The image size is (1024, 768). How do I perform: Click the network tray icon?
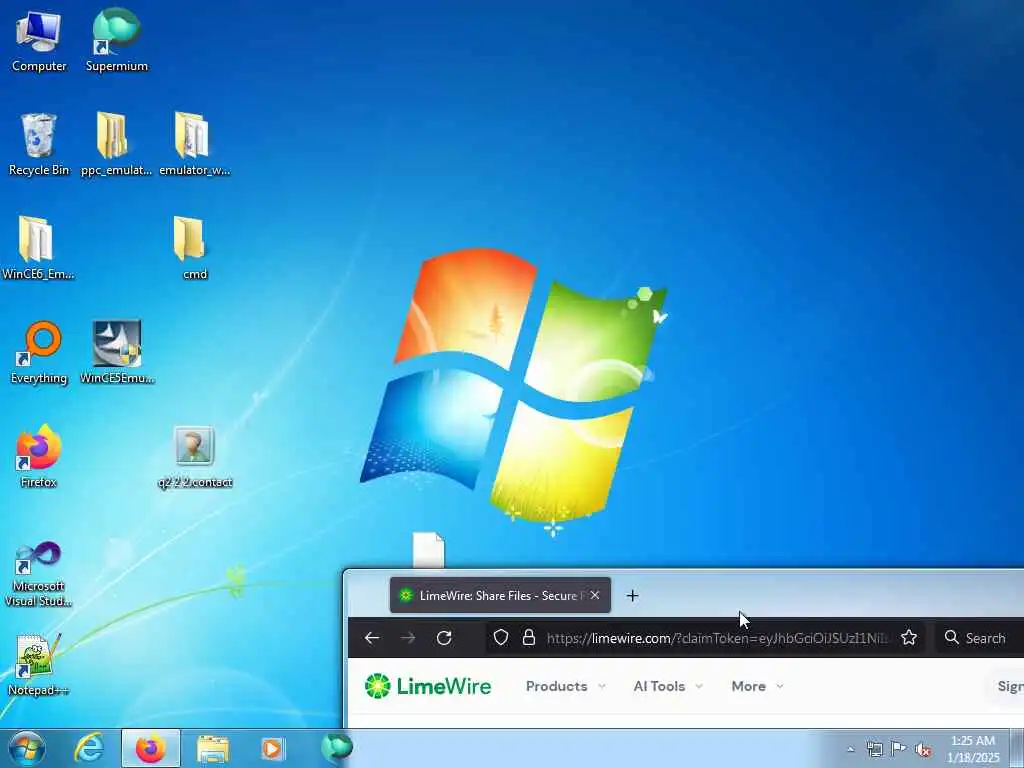(x=874, y=749)
